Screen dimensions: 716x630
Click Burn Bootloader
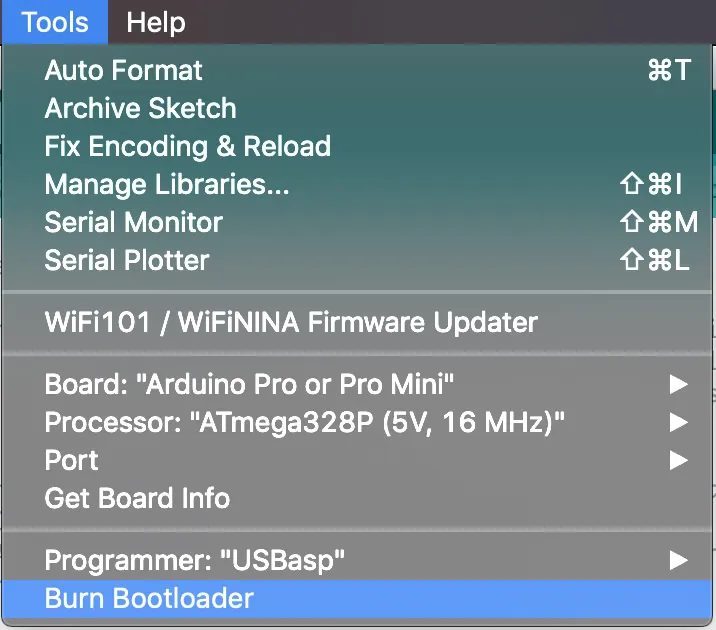coord(149,598)
